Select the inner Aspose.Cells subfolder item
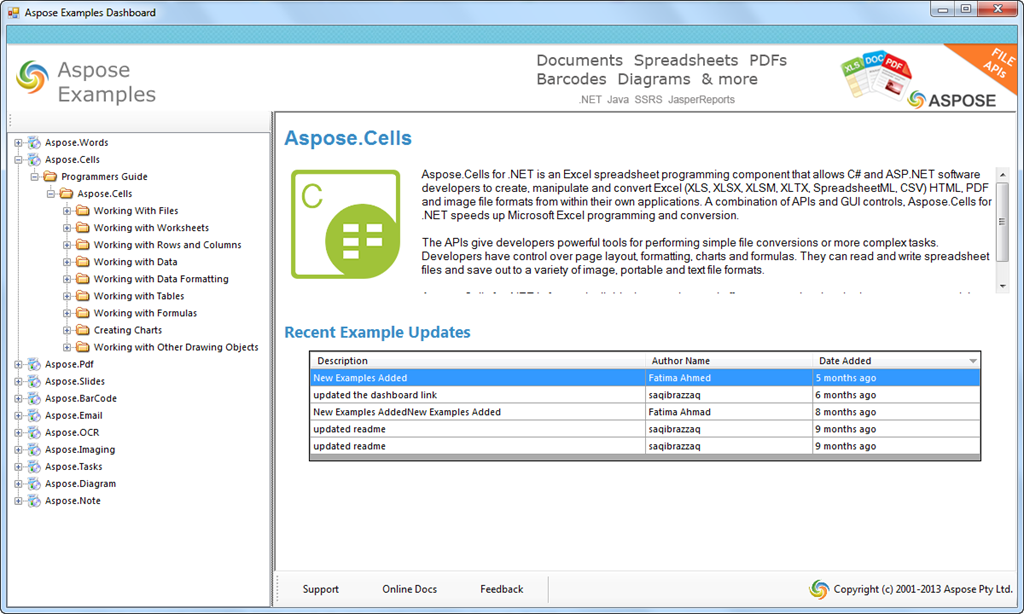The image size is (1024, 614). 104,193
